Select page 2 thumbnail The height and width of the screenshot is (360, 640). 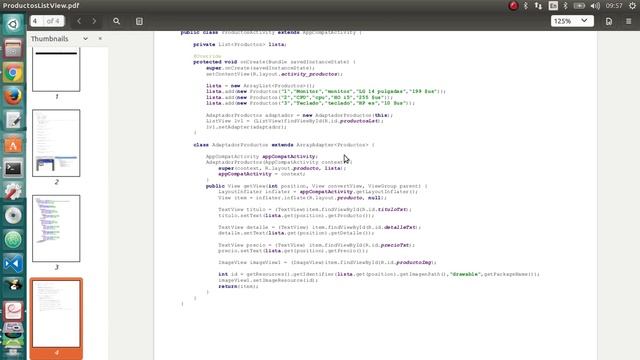56,143
